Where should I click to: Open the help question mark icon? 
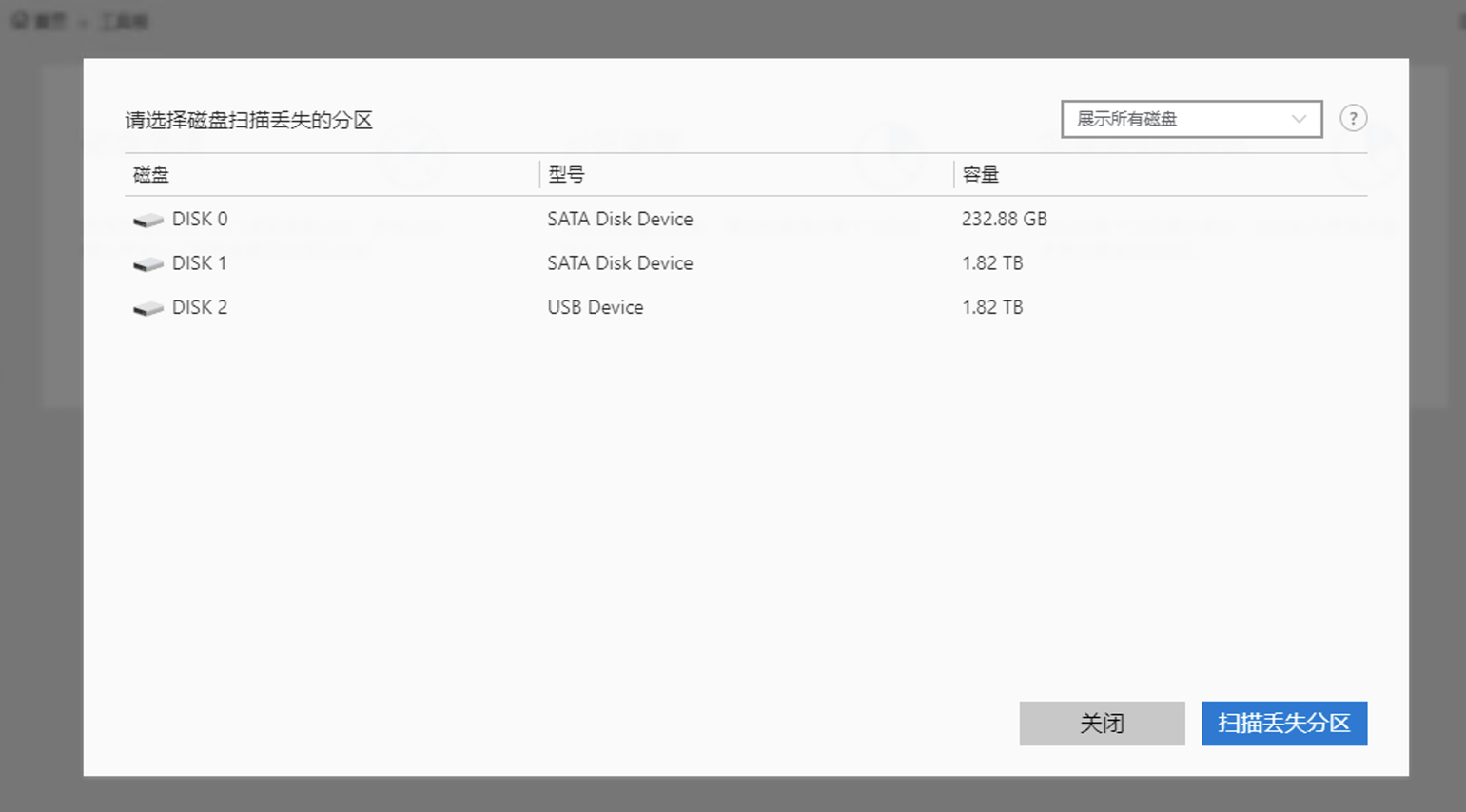click(x=1353, y=118)
